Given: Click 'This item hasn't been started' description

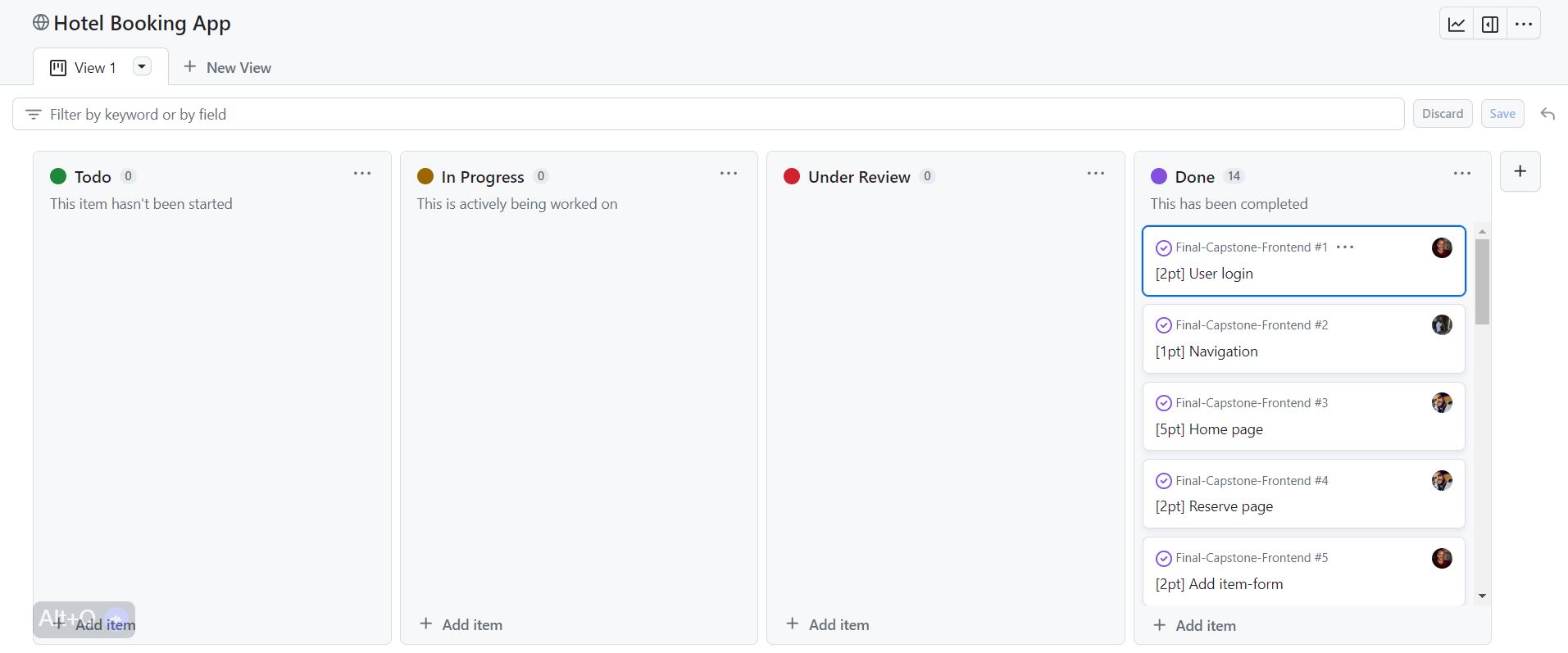Looking at the screenshot, I should click(x=141, y=204).
